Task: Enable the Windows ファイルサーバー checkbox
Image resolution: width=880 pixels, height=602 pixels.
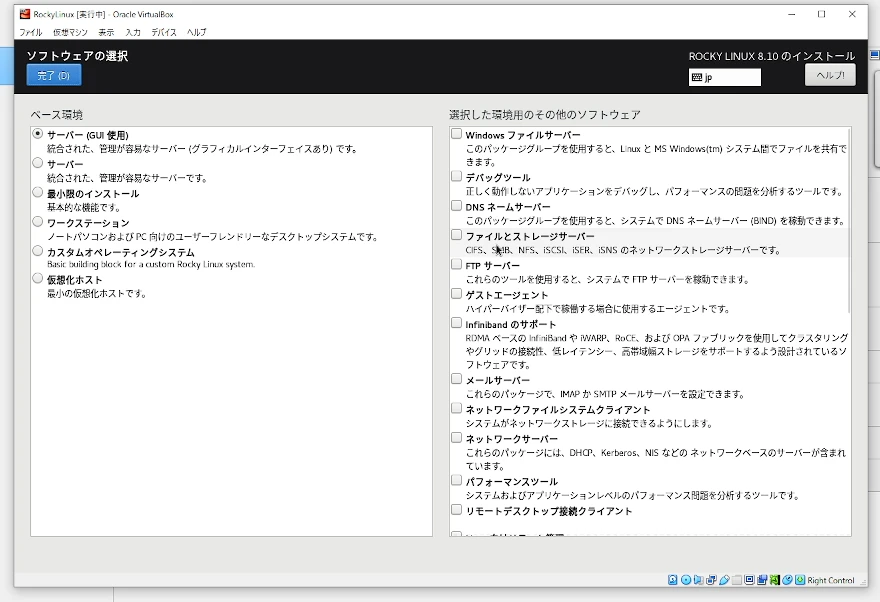Action: [x=456, y=134]
